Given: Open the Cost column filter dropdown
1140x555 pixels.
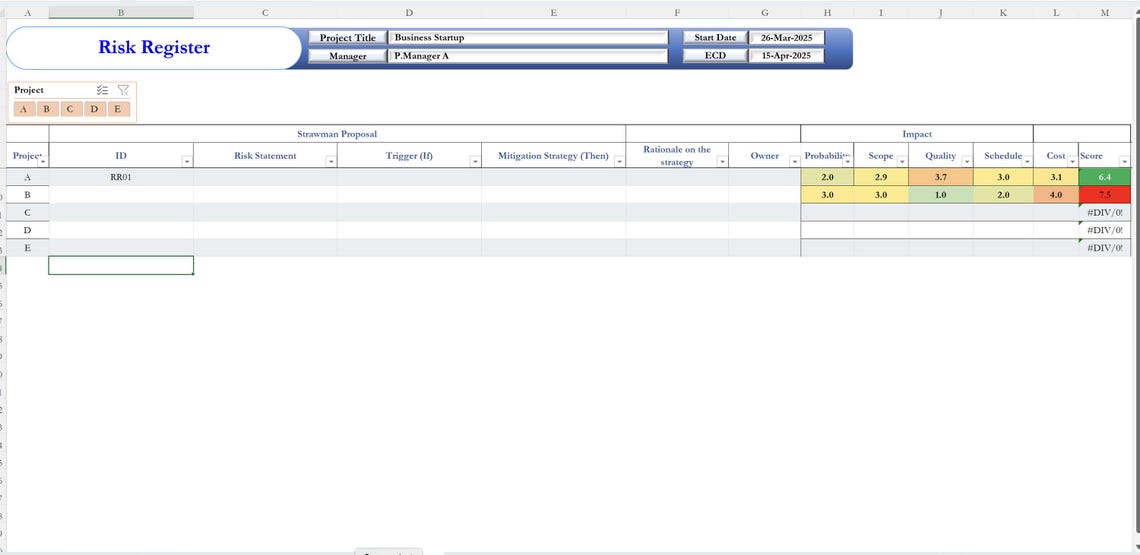Looking at the screenshot, I should point(1072,161).
